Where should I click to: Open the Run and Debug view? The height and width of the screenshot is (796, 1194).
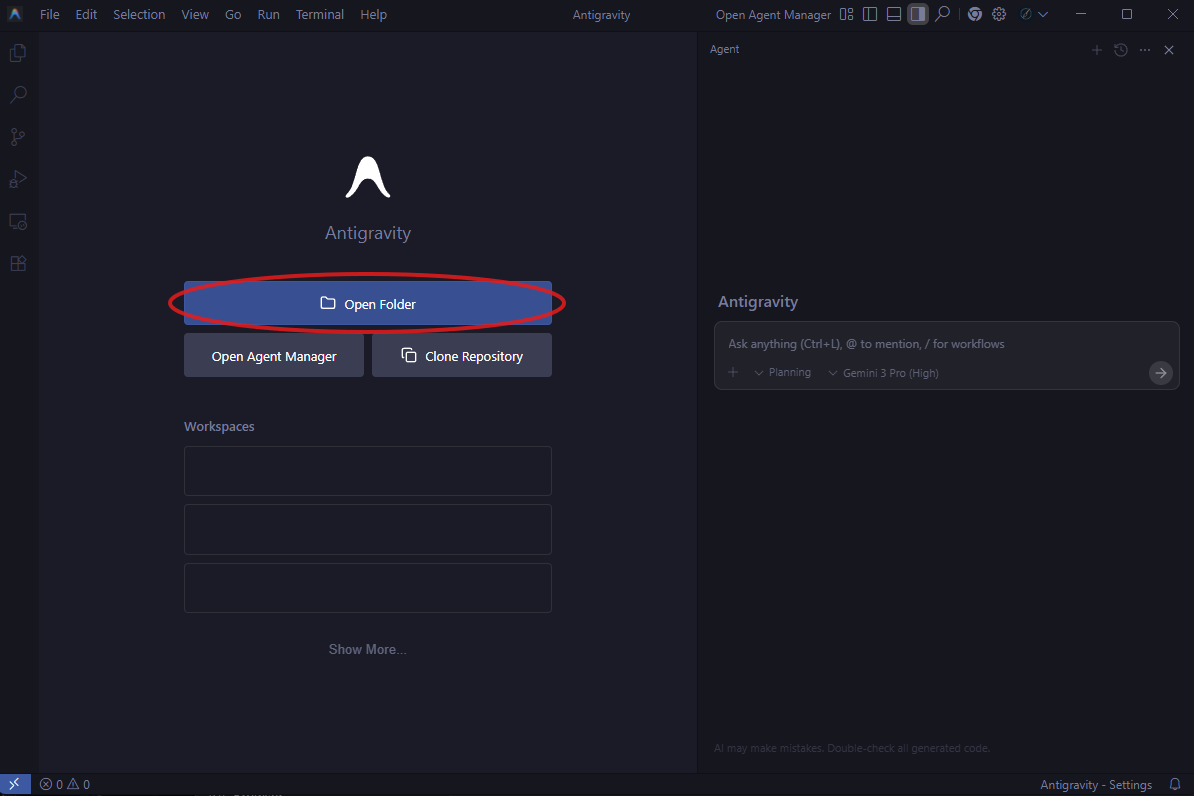(18, 179)
